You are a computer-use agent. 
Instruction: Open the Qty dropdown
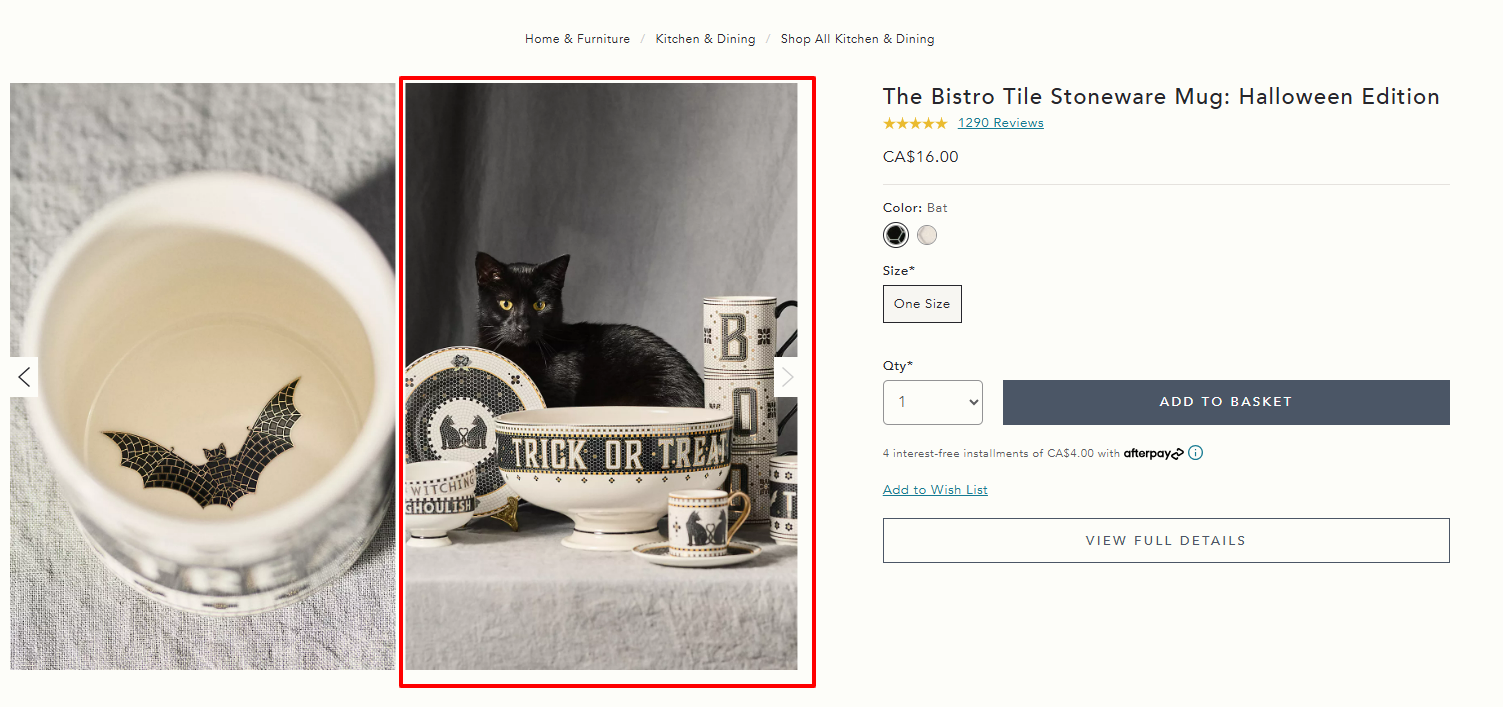coord(932,401)
